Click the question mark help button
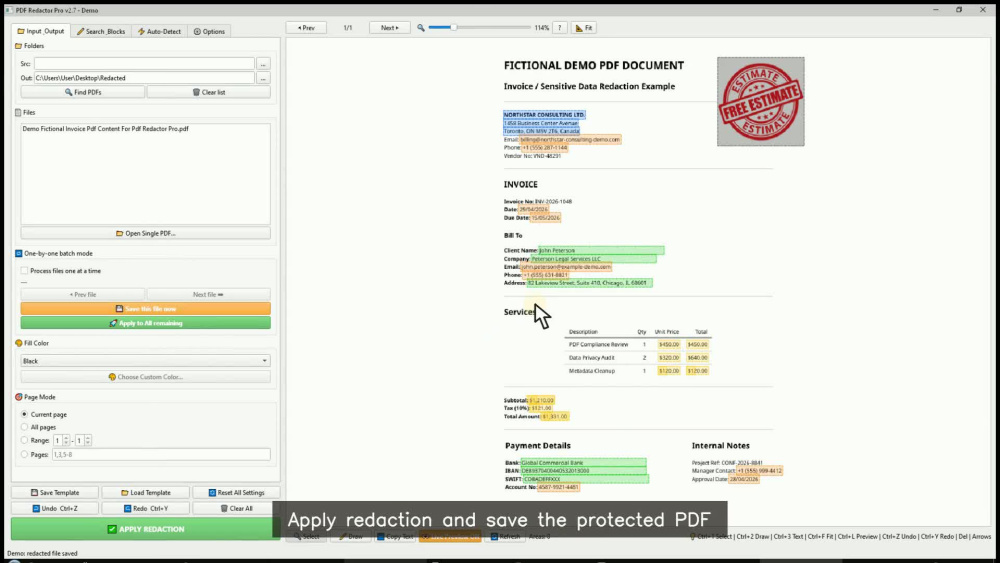The width and height of the screenshot is (1000, 563). [559, 28]
